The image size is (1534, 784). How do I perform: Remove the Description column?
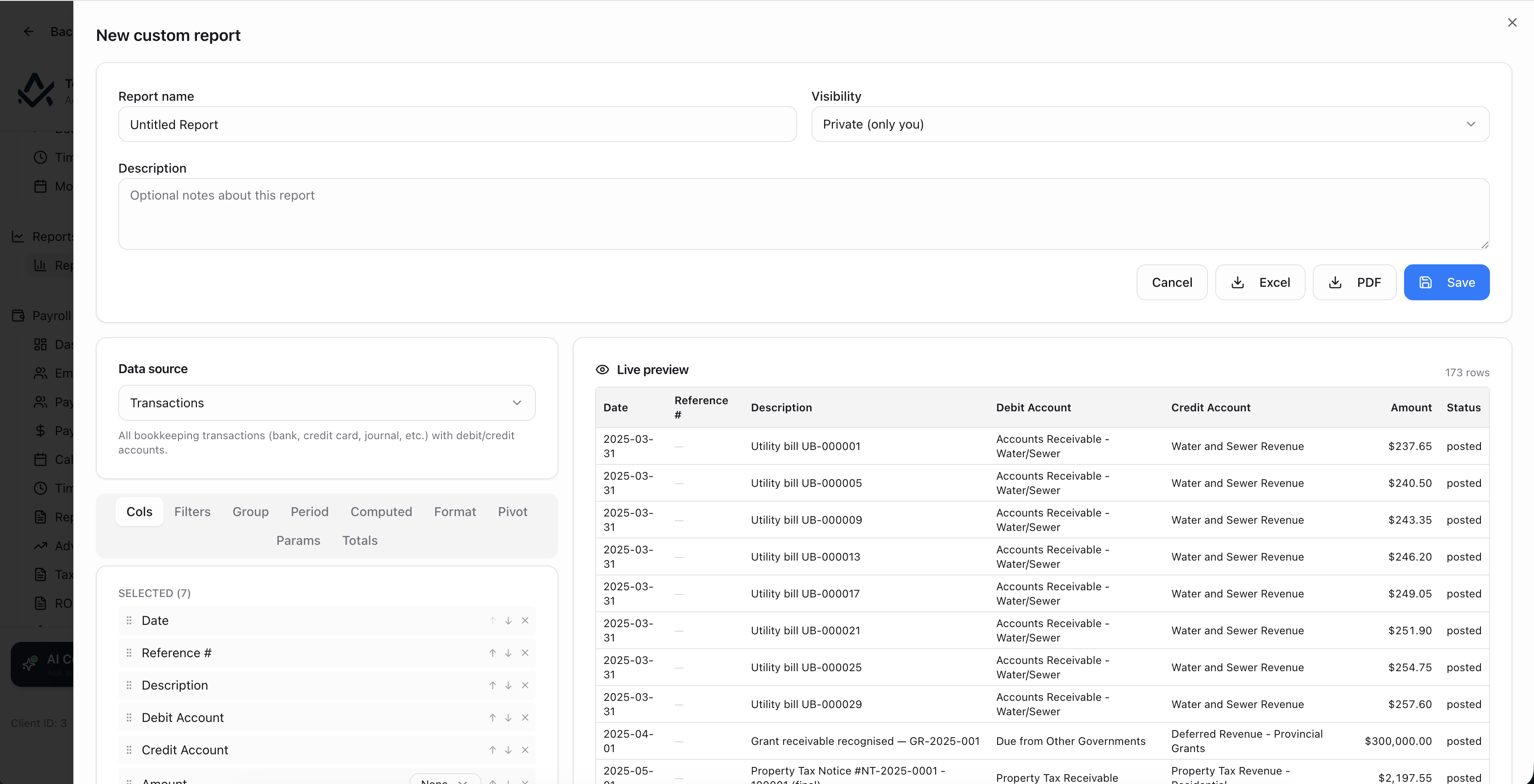click(x=525, y=685)
